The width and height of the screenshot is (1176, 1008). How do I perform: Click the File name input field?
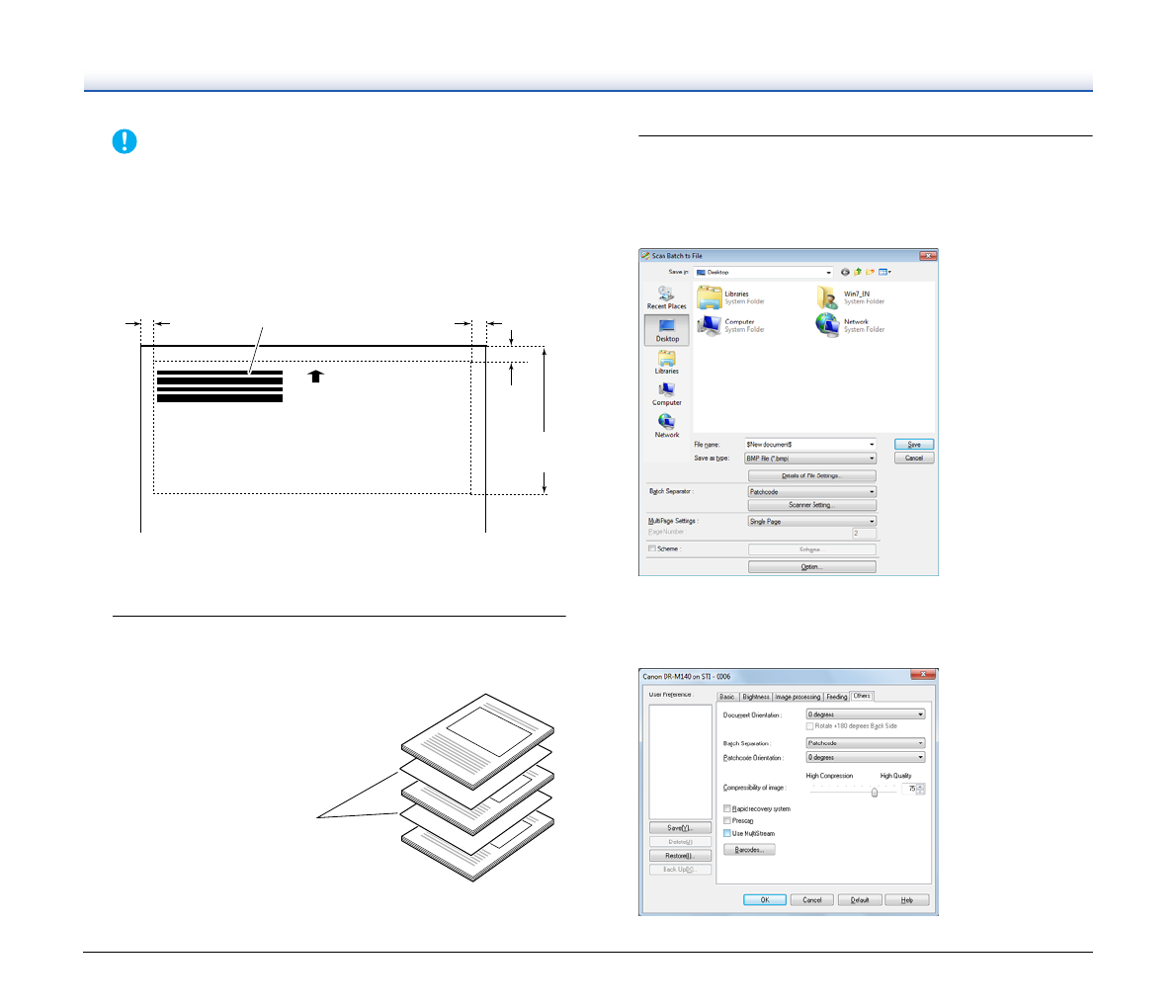[x=805, y=445]
